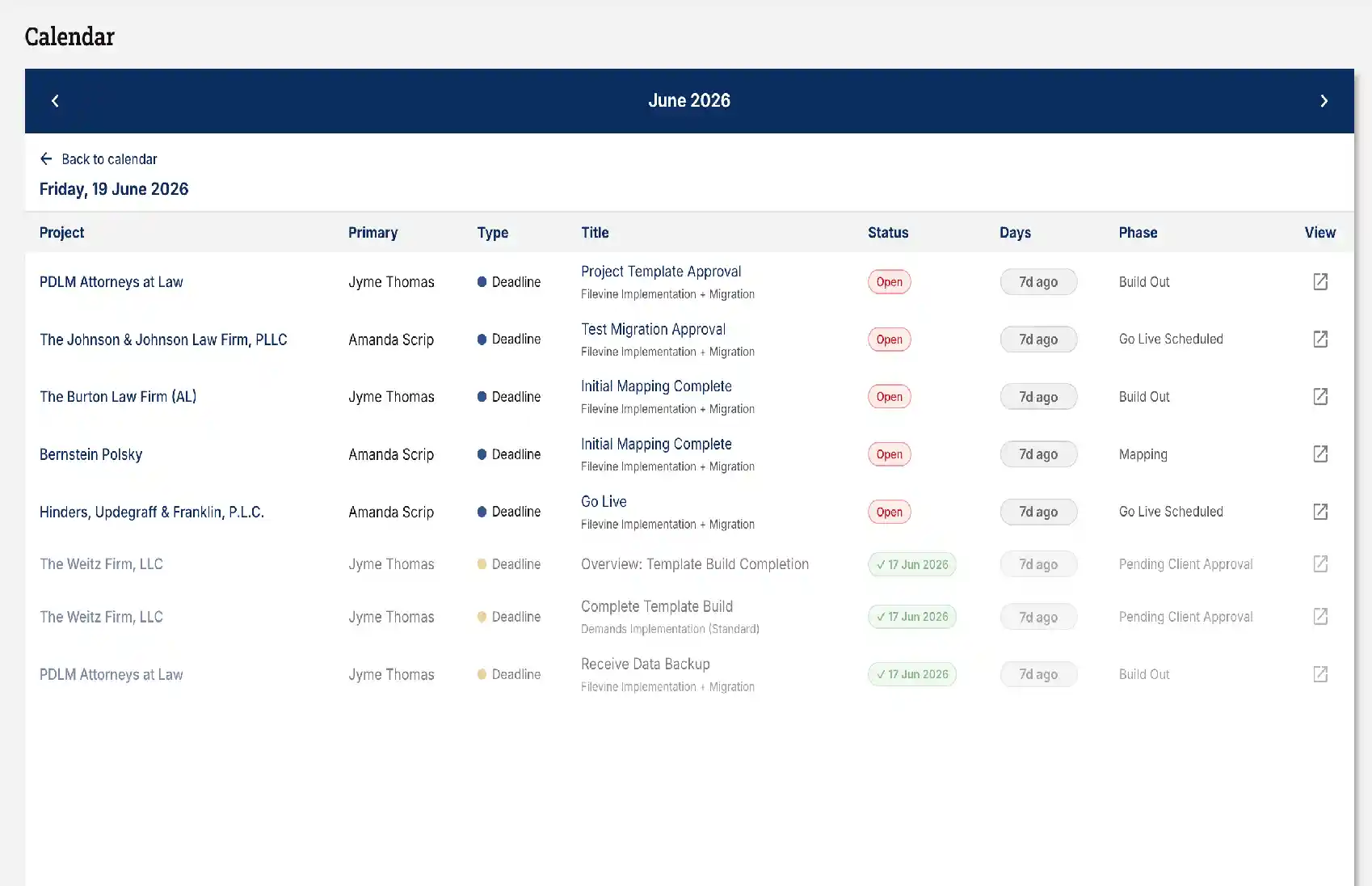This screenshot has height=886, width=1372.
Task: Click the Project Template Approval title
Action: [x=661, y=272]
